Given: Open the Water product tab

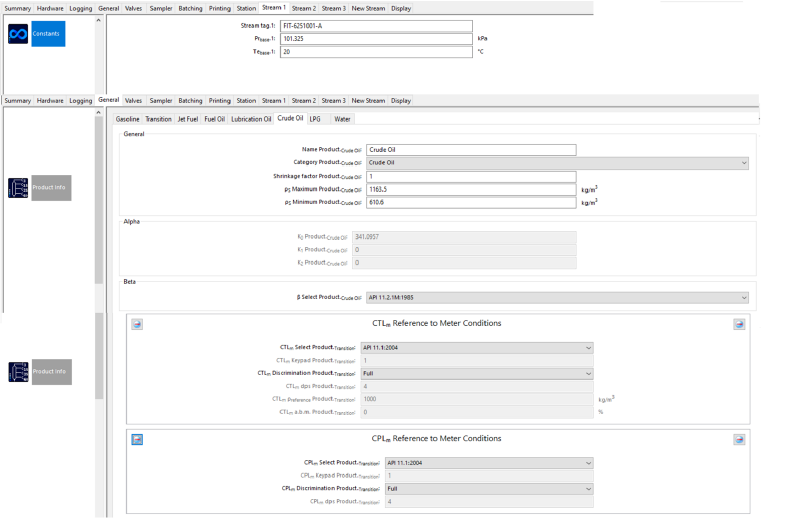Looking at the screenshot, I should coord(342,119).
